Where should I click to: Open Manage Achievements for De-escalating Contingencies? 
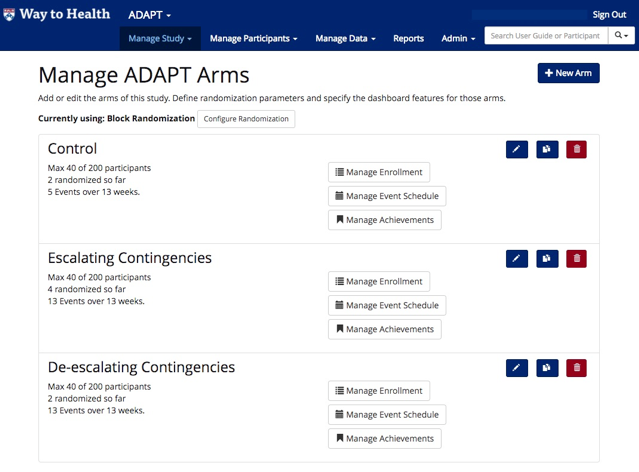point(384,439)
